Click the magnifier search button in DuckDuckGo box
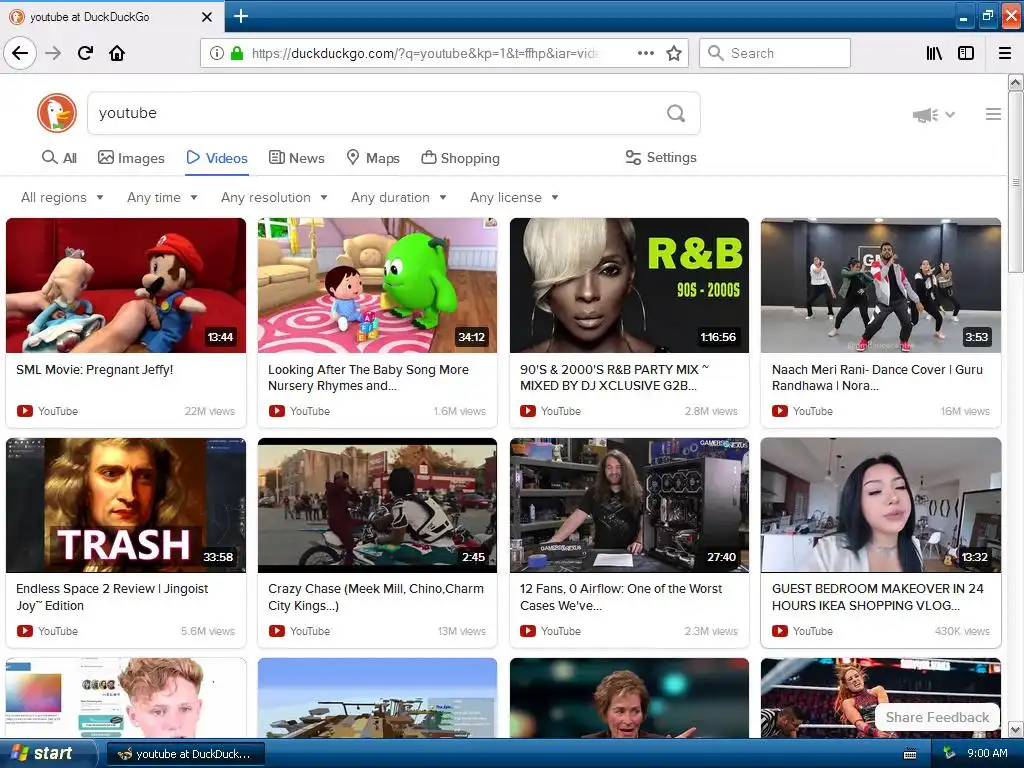This screenshot has height=768, width=1024. 676,114
